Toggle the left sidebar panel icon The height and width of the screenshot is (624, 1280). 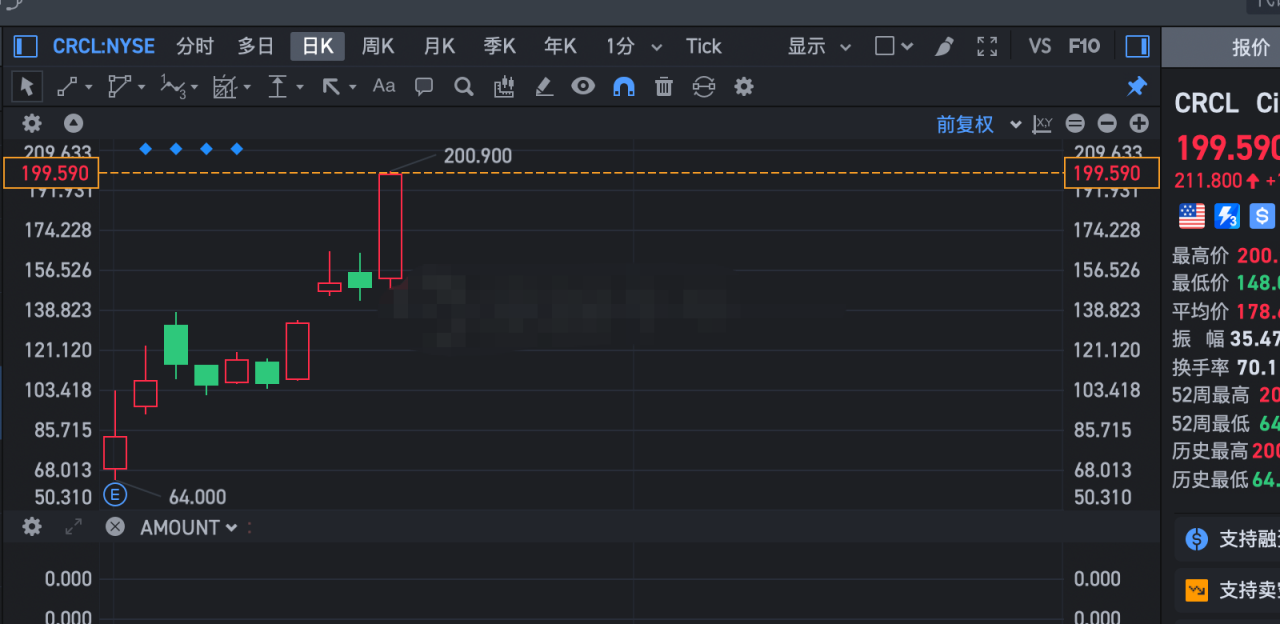(25, 46)
